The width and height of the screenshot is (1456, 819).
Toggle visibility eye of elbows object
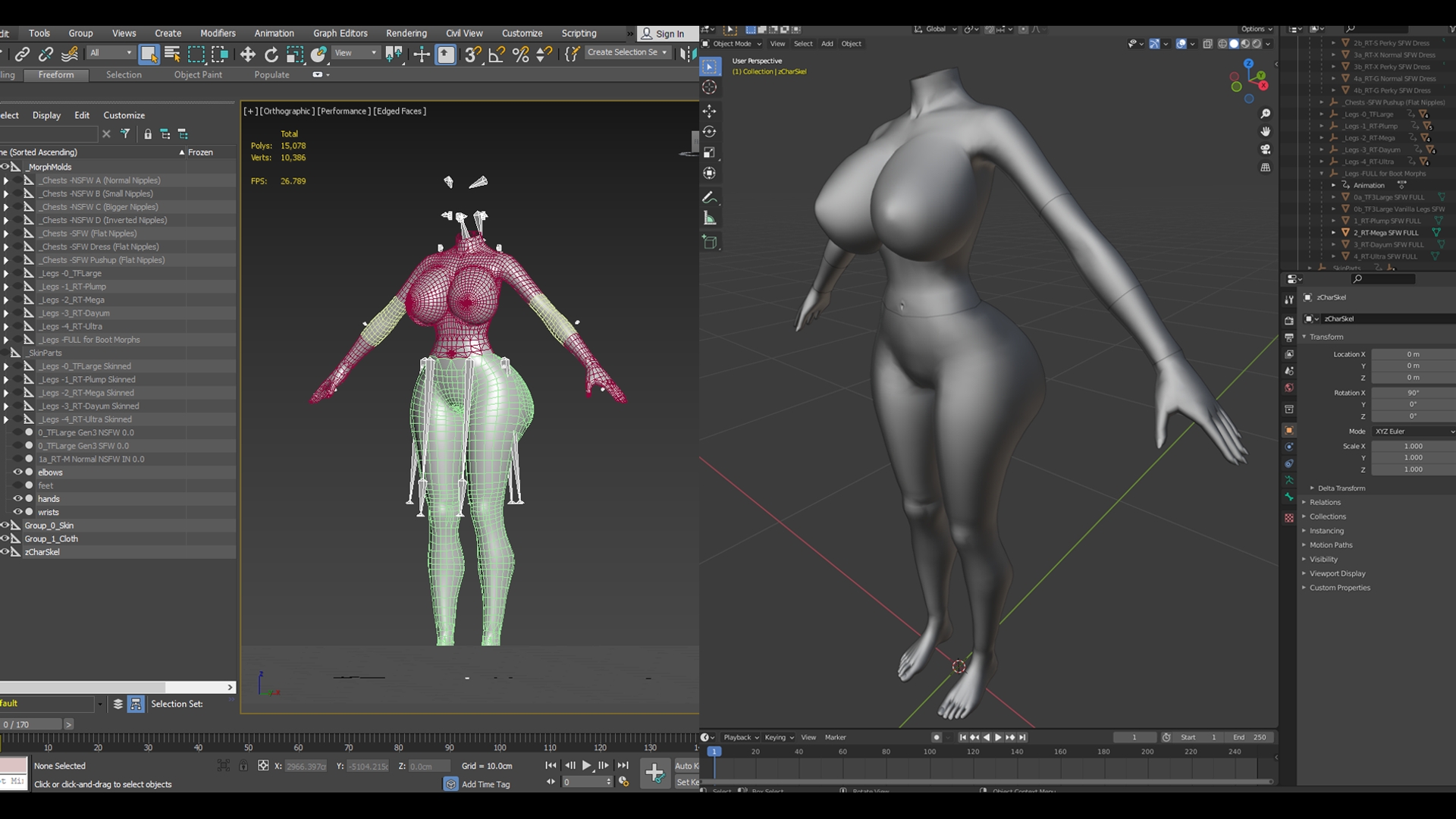[17, 472]
